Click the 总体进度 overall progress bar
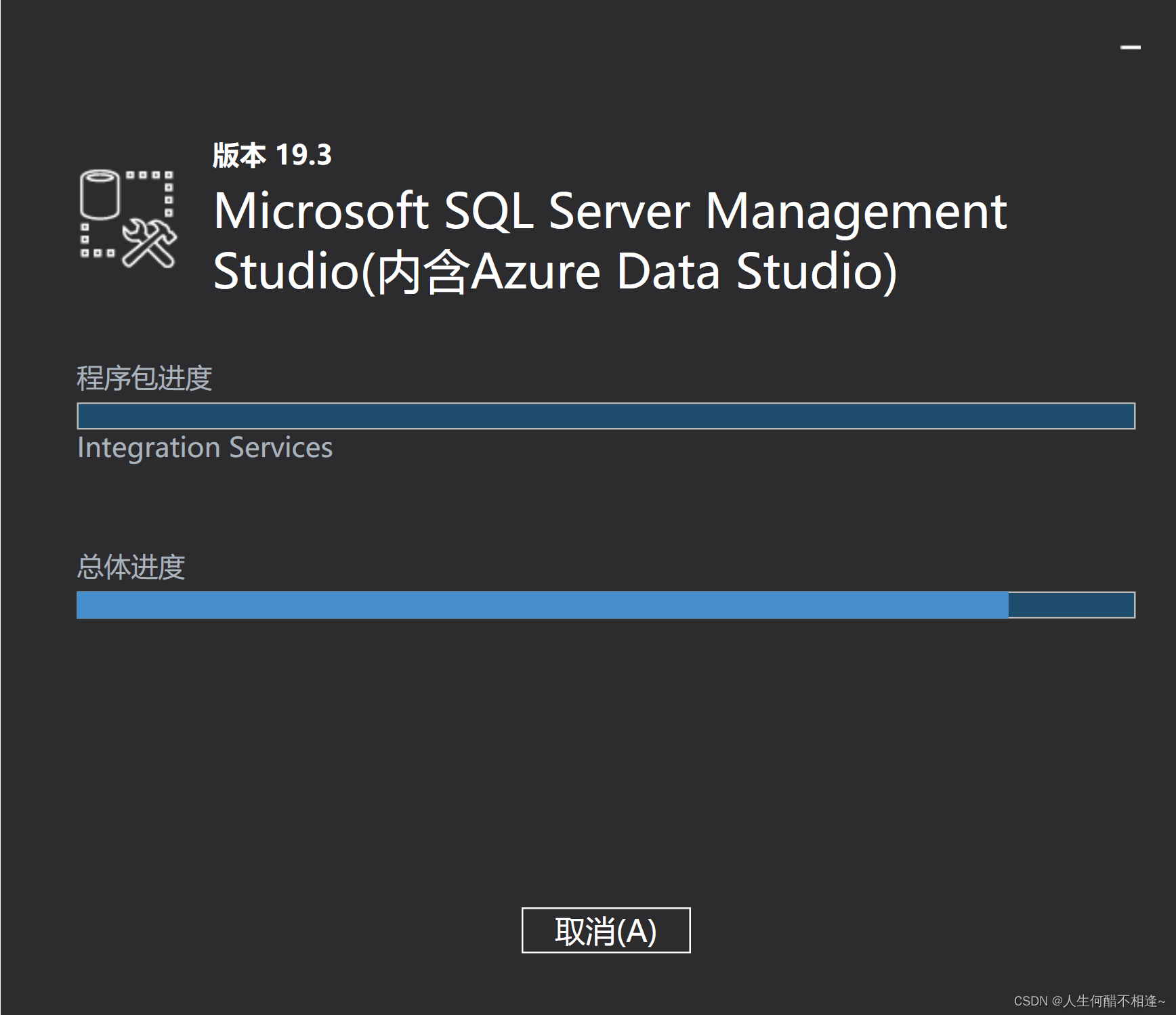 pyautogui.click(x=606, y=605)
